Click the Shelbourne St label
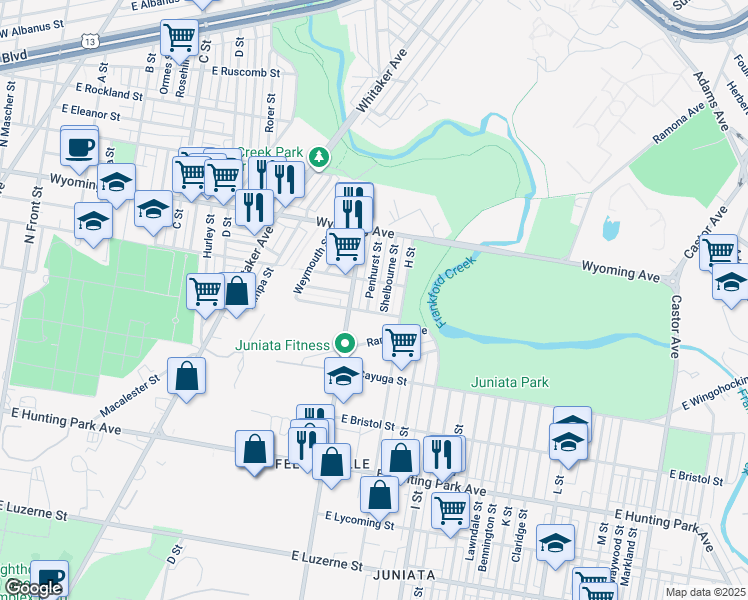Screen dimensions: 748x600 pyautogui.click(x=389, y=279)
